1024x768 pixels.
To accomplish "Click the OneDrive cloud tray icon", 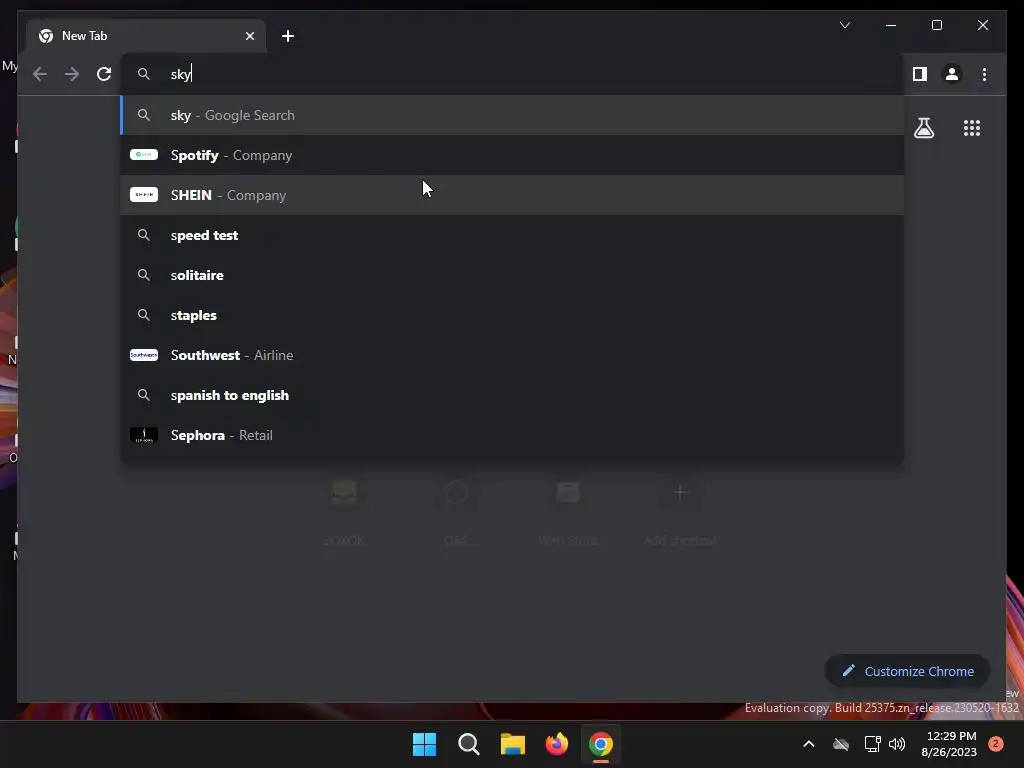I will (841, 744).
